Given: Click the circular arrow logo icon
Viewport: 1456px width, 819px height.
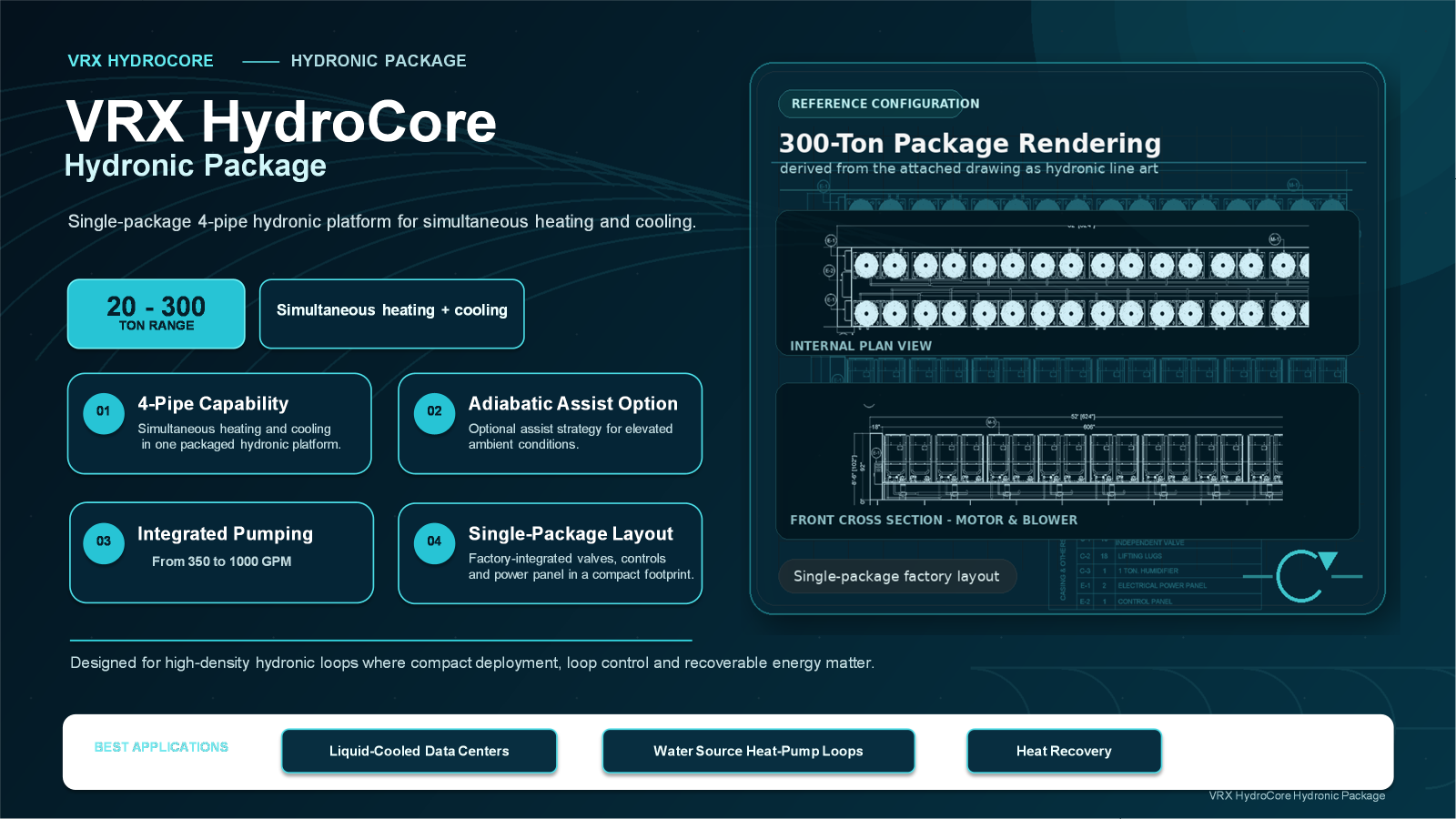Looking at the screenshot, I should click(x=1303, y=576).
